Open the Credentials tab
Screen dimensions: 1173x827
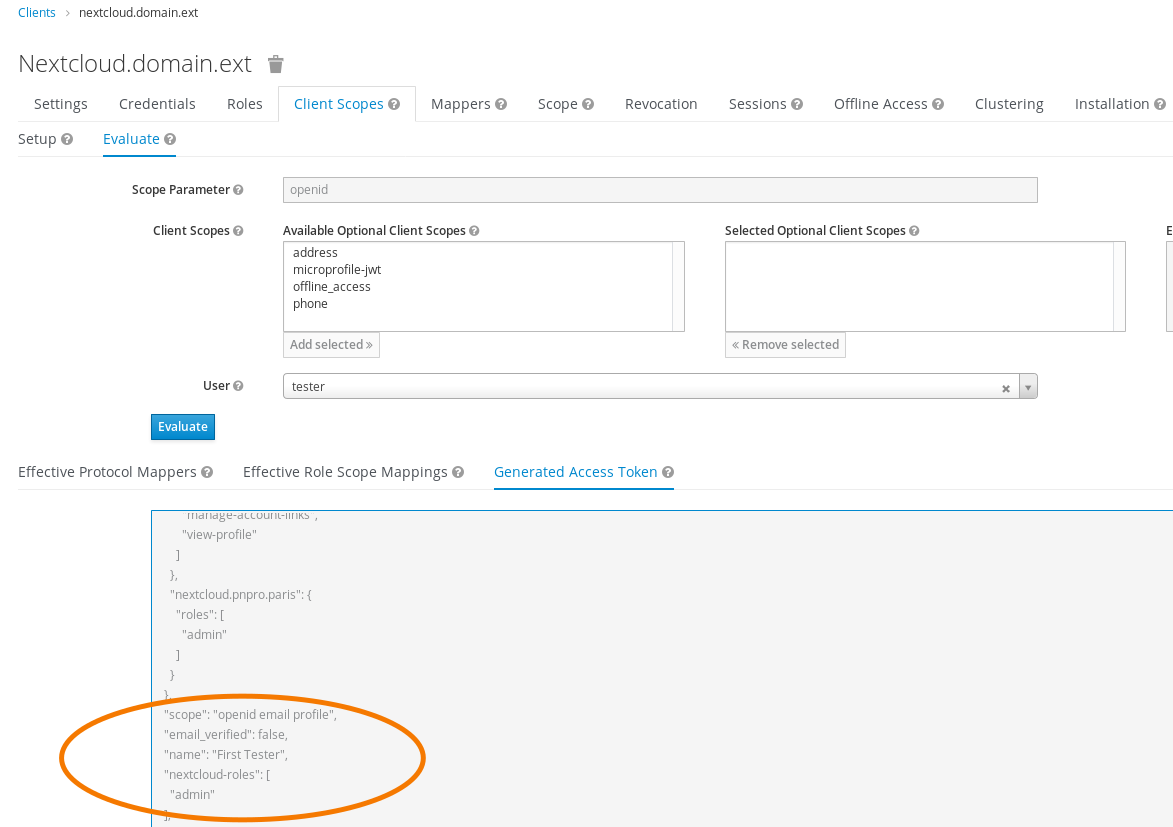(x=157, y=103)
